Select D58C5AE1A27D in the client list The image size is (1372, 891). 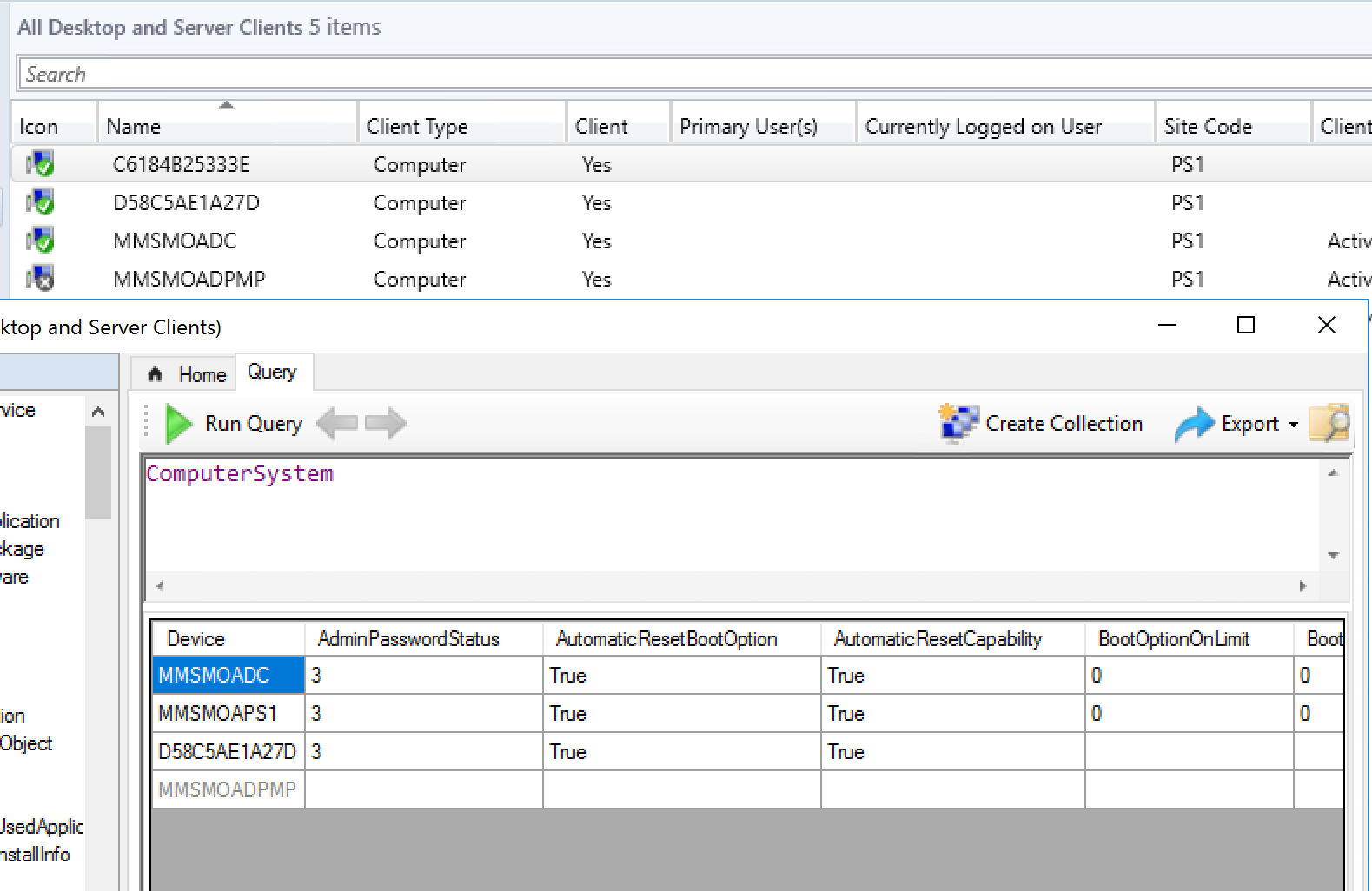pos(186,203)
